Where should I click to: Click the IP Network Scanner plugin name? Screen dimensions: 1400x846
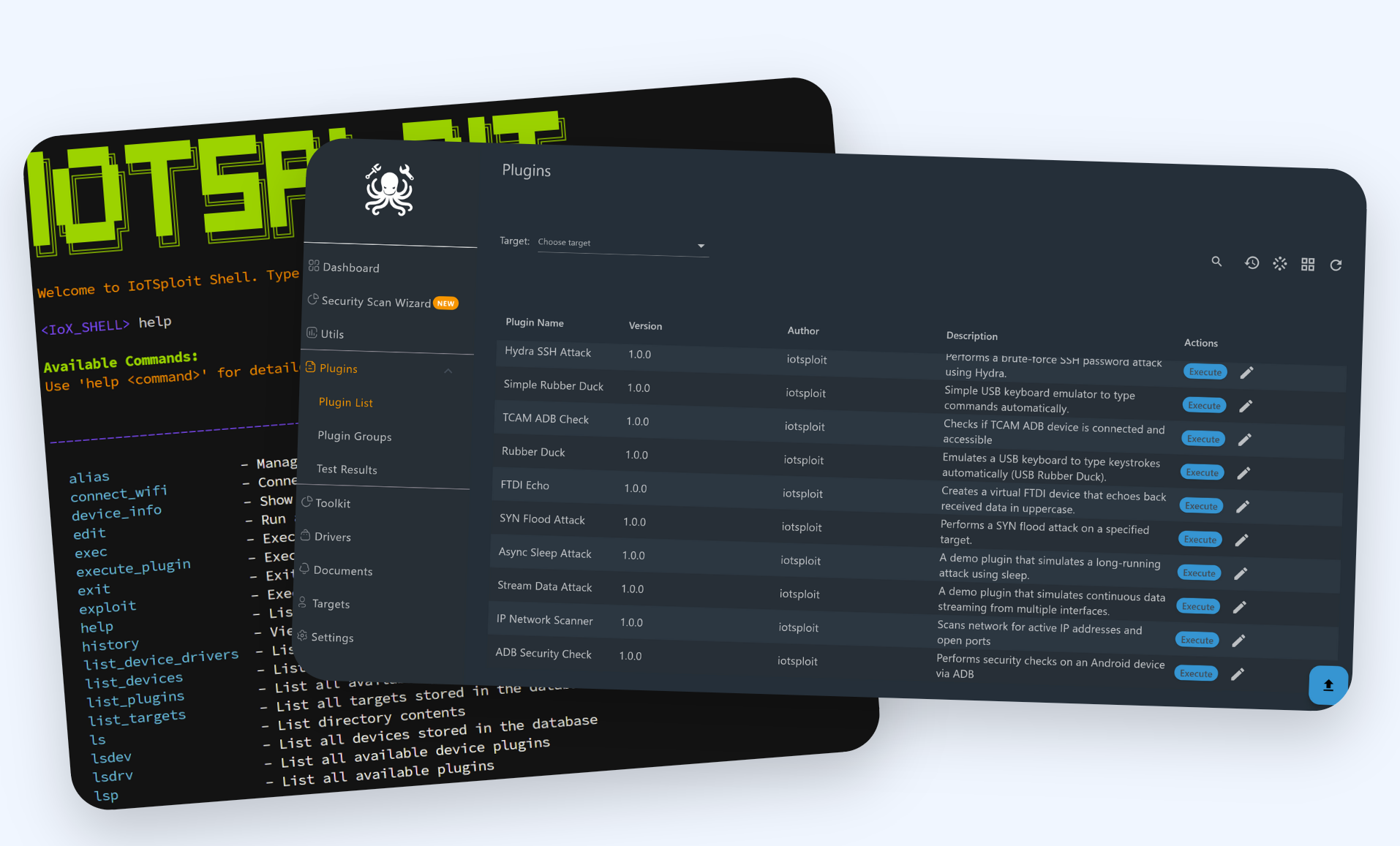[545, 619]
